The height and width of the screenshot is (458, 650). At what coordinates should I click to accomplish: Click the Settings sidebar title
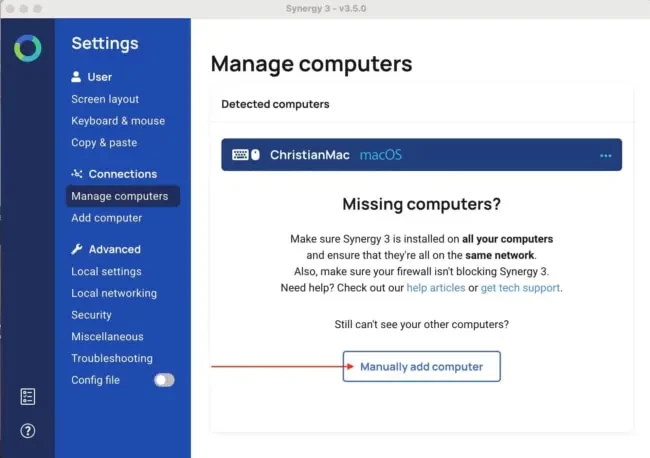point(105,43)
